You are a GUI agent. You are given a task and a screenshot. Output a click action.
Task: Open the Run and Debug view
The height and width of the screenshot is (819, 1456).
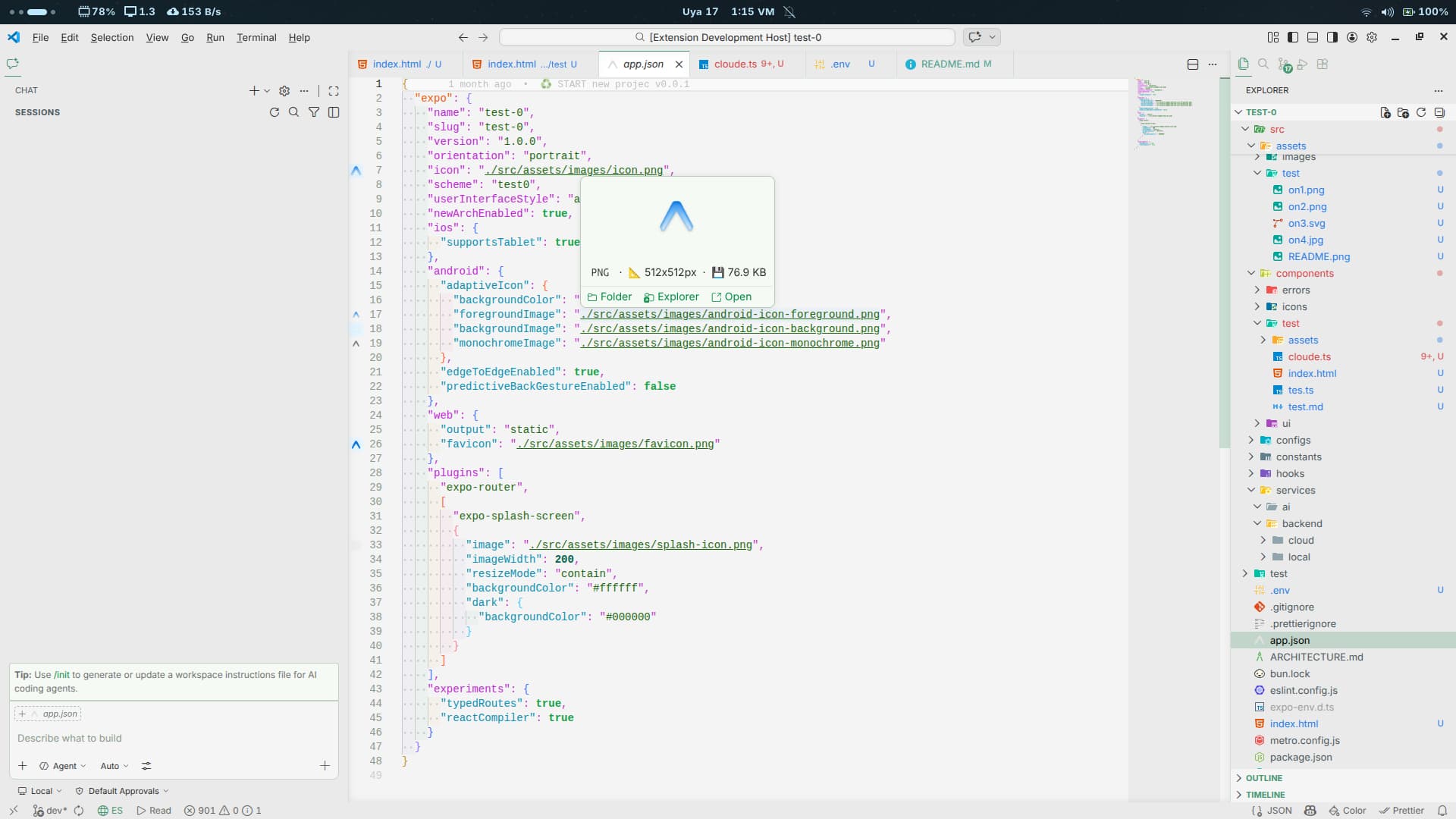coord(1303,64)
